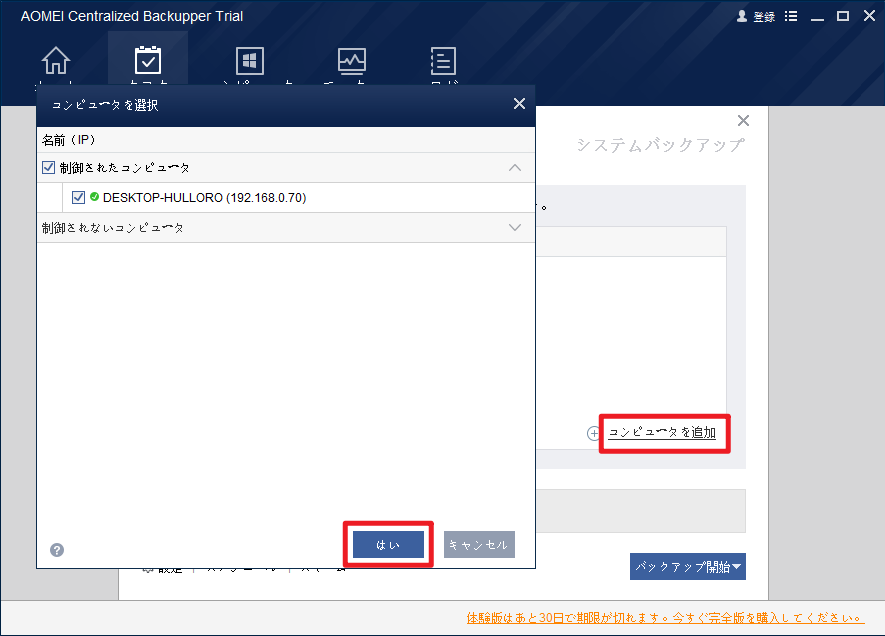Click the 制御されないコンピュータ group label
Screen dimensions: 885x636
(113, 228)
